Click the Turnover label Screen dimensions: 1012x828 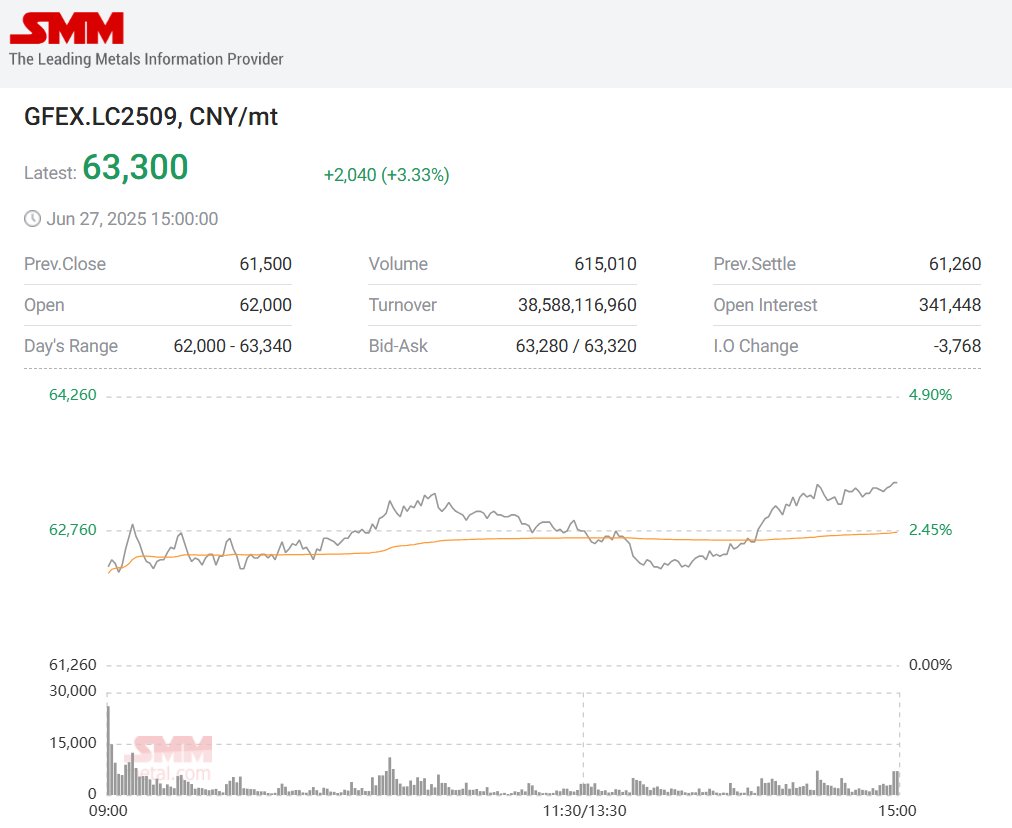[403, 305]
